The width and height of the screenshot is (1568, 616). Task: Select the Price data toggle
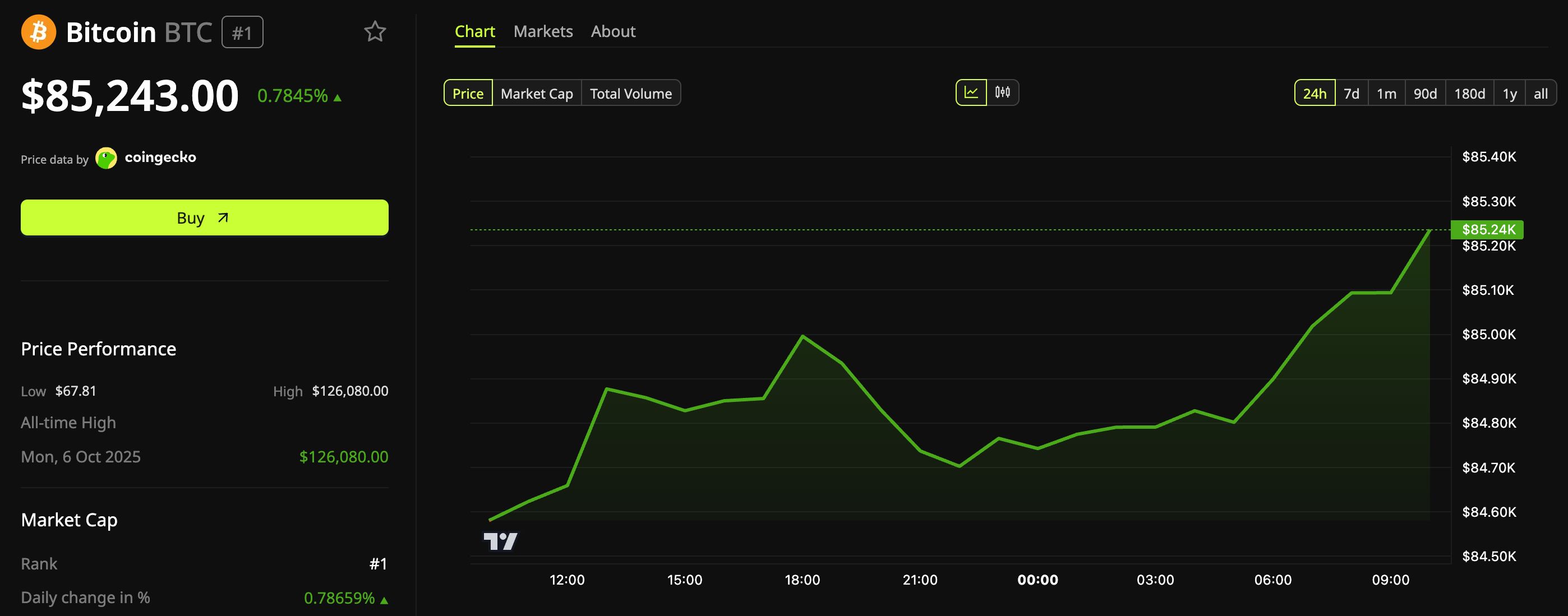(468, 93)
